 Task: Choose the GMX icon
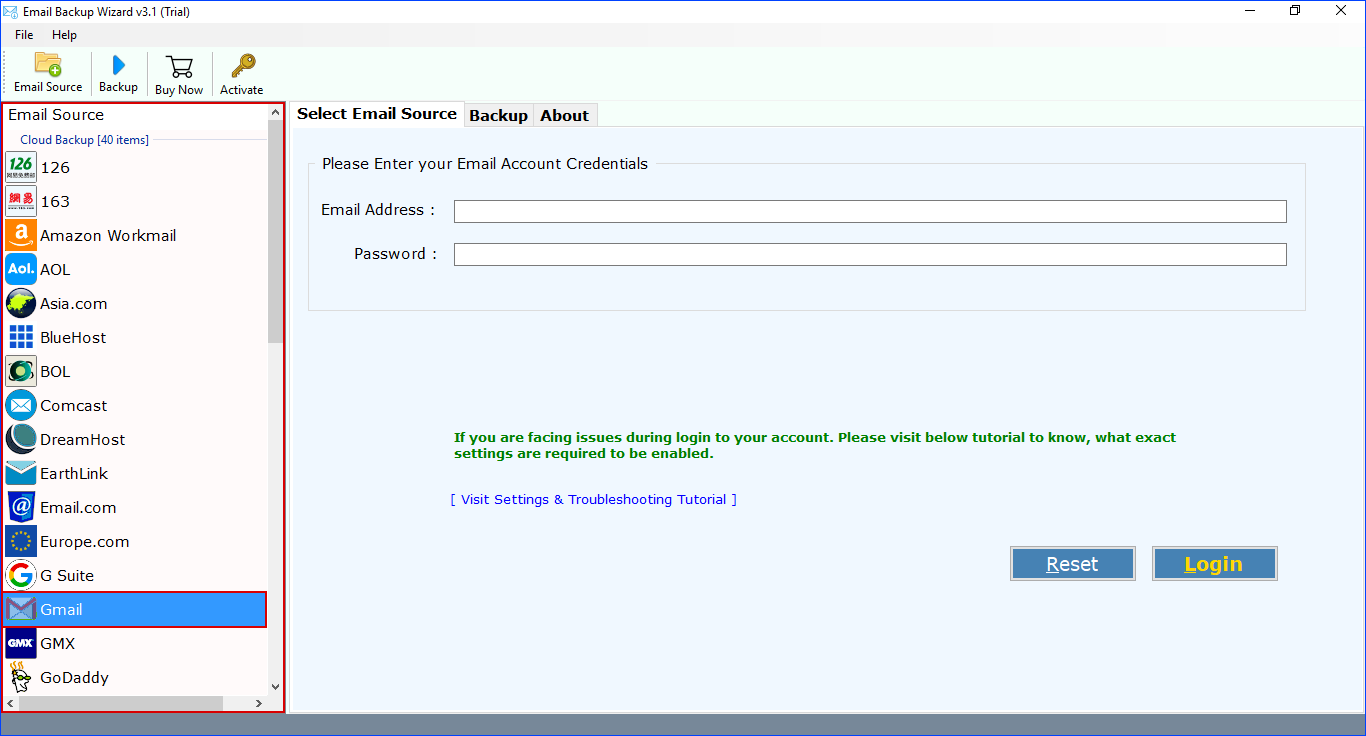click(x=21, y=643)
